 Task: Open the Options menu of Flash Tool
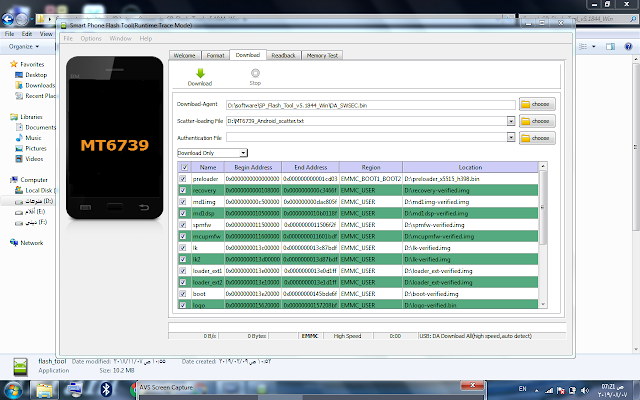pos(91,38)
